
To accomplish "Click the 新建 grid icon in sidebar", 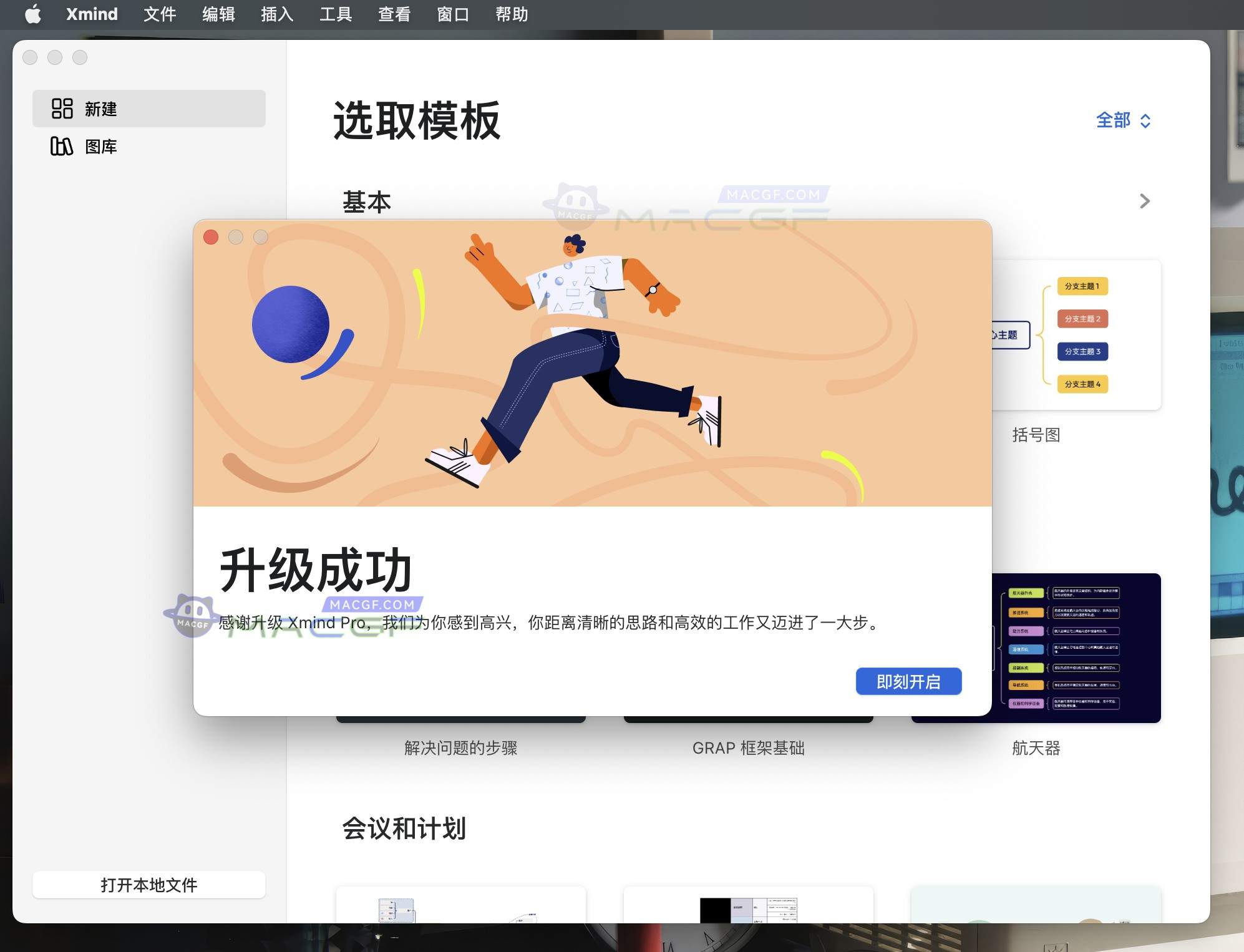I will coord(62,109).
